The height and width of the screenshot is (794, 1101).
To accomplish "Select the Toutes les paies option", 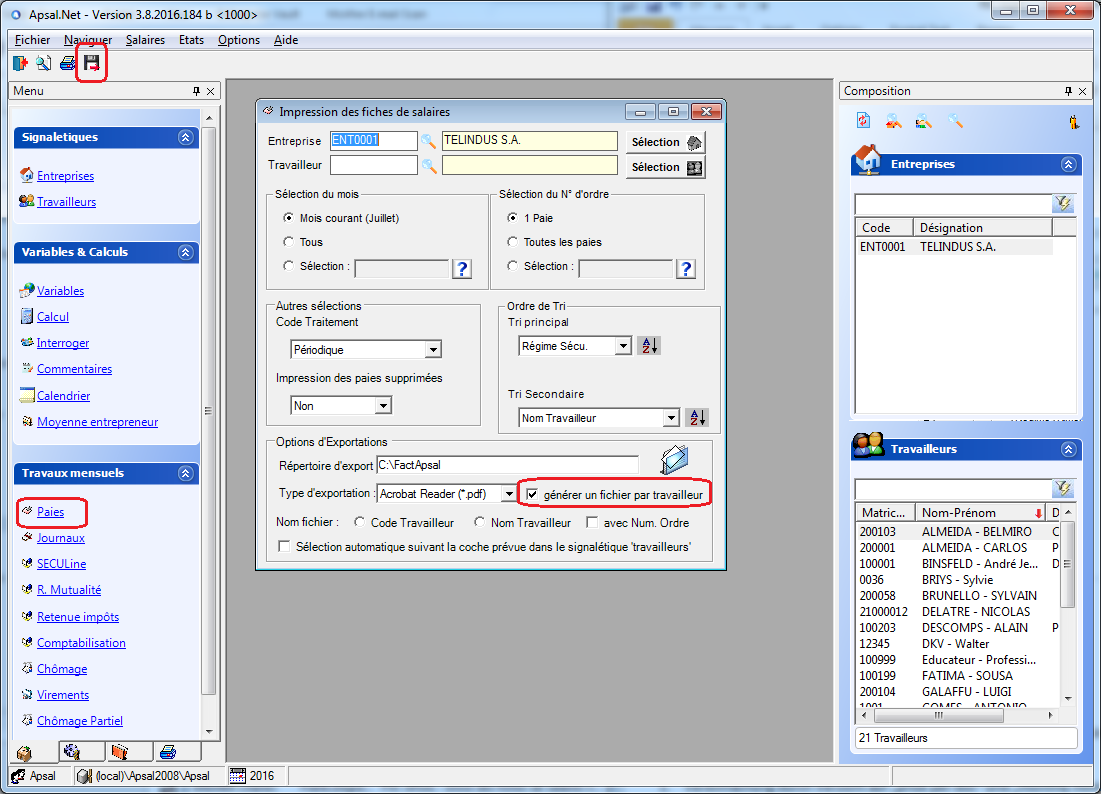I will [513, 242].
